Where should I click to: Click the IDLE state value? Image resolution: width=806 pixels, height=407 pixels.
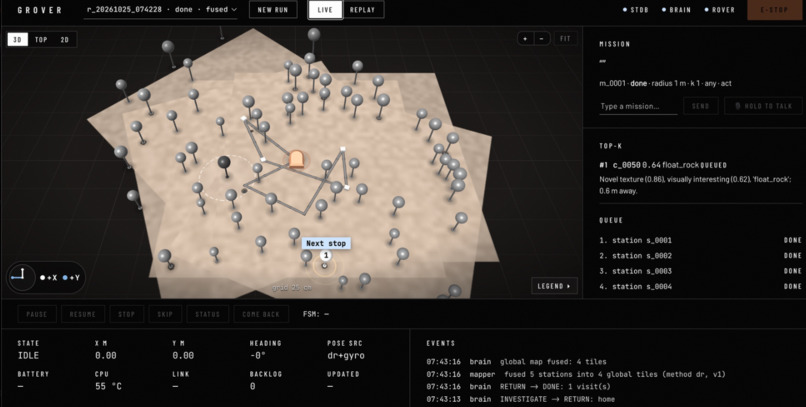point(28,356)
